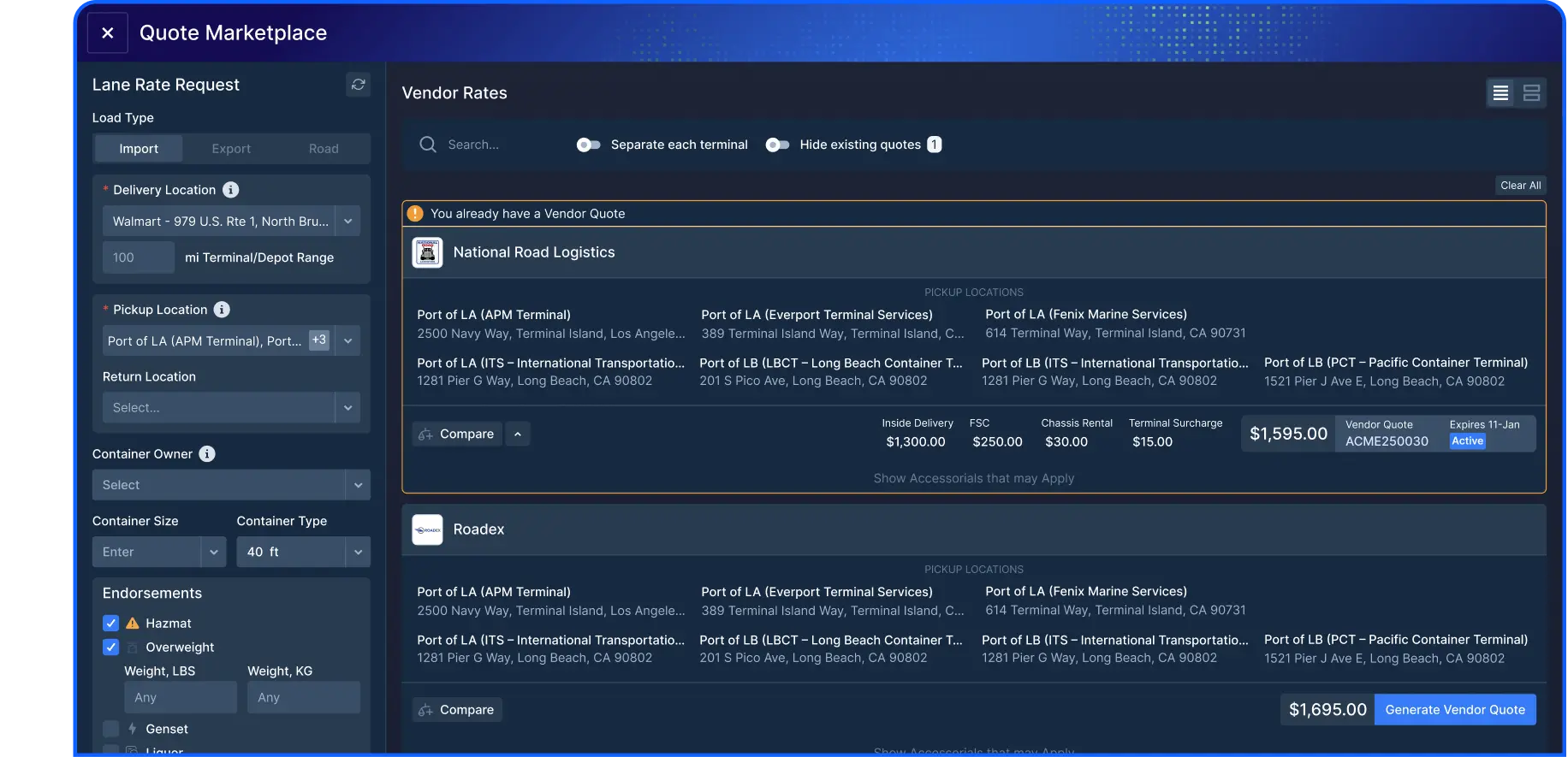Click the +3 pickup locations badge
The image size is (1568, 757).
point(319,340)
